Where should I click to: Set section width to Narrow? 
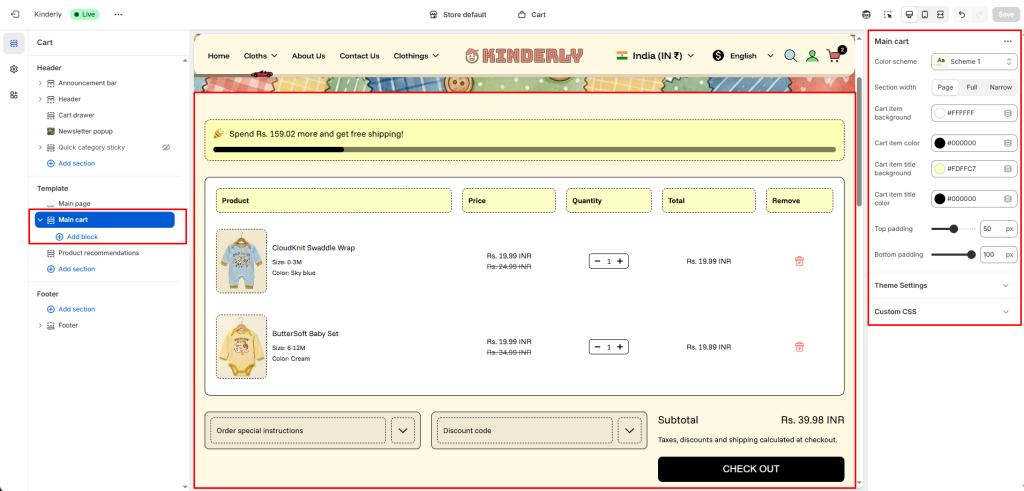pos(1000,88)
